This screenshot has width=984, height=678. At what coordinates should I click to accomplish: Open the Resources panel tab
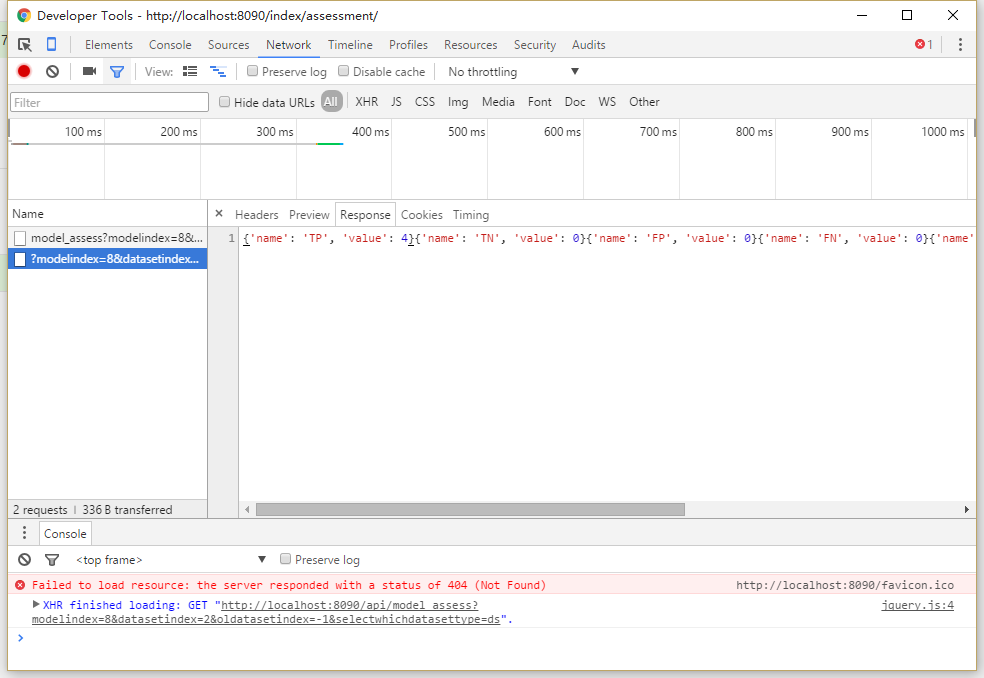tap(471, 45)
